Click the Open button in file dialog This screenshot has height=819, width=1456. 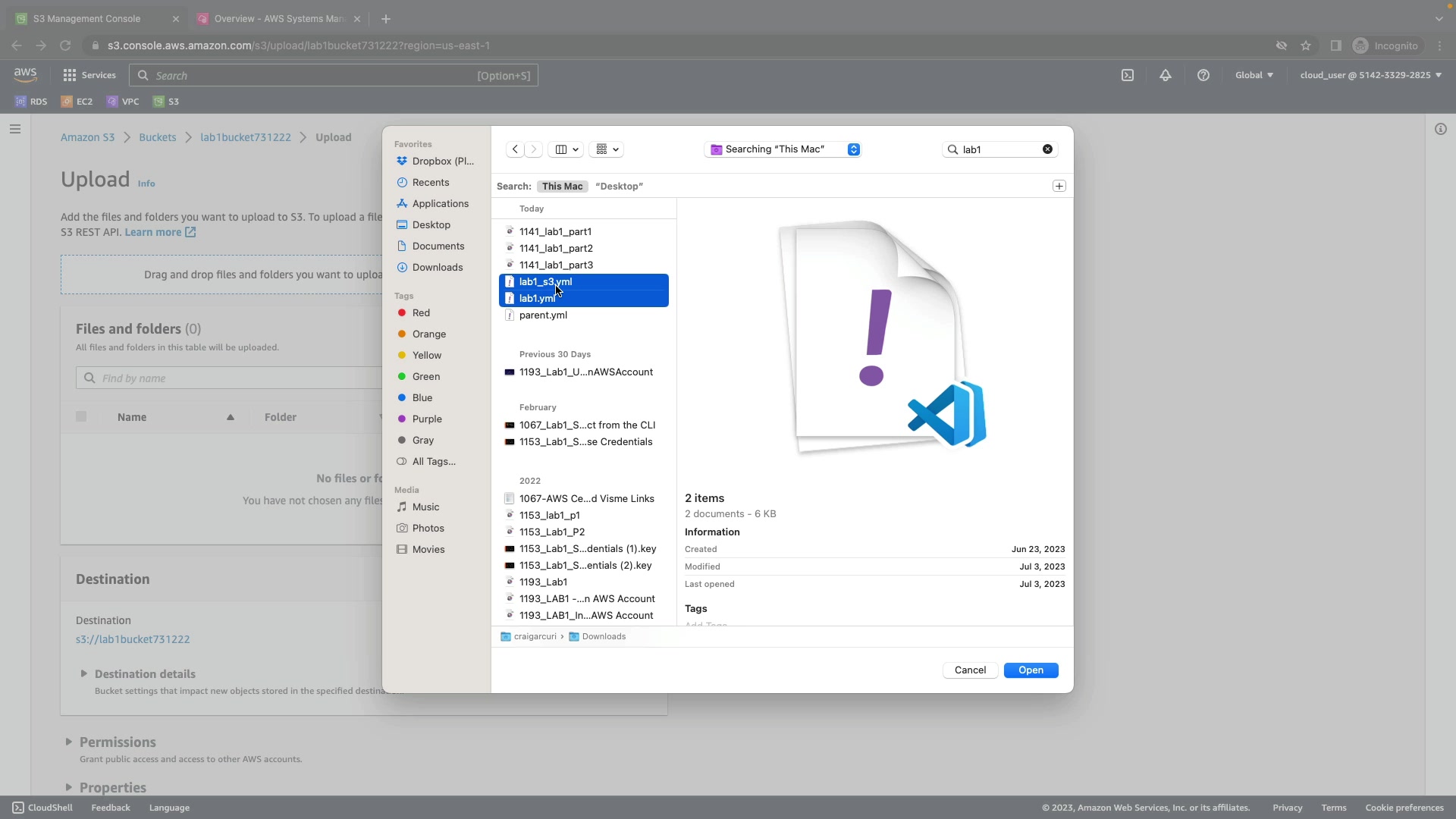(1031, 670)
